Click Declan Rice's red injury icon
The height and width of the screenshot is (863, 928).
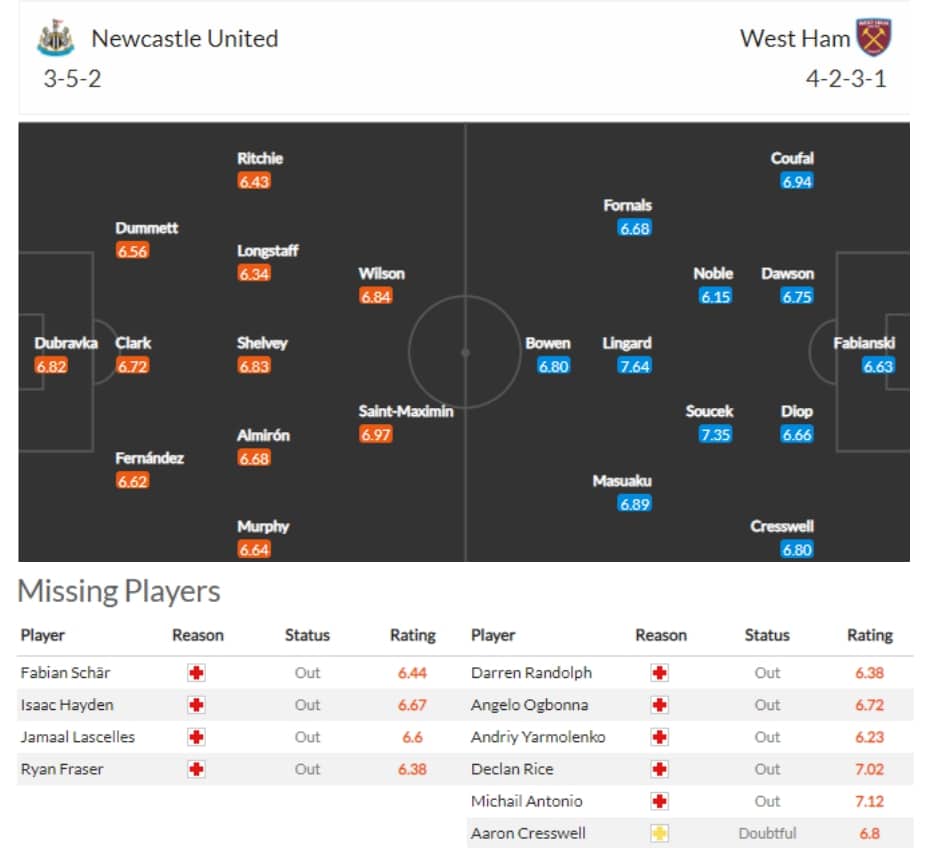(659, 769)
